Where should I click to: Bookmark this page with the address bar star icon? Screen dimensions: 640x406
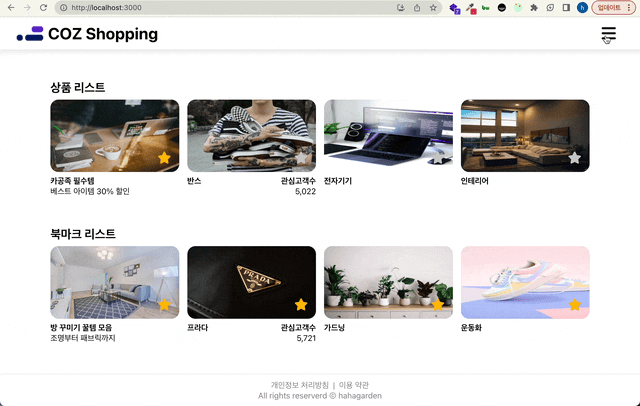(x=433, y=7)
